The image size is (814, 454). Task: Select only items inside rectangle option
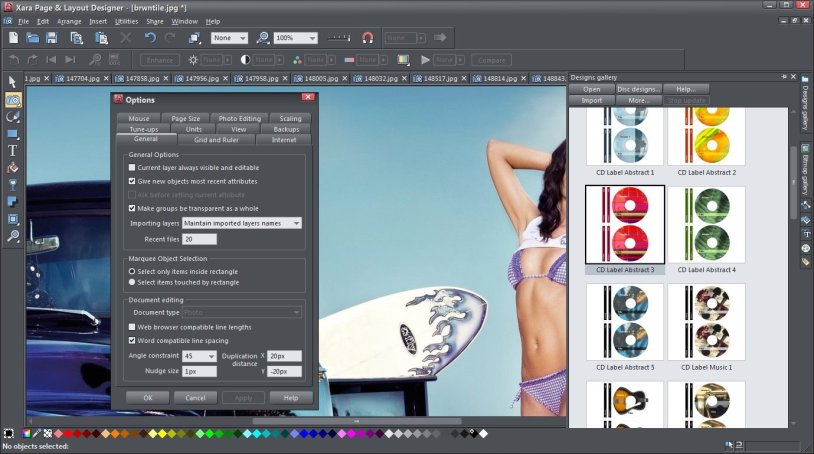pos(132,270)
